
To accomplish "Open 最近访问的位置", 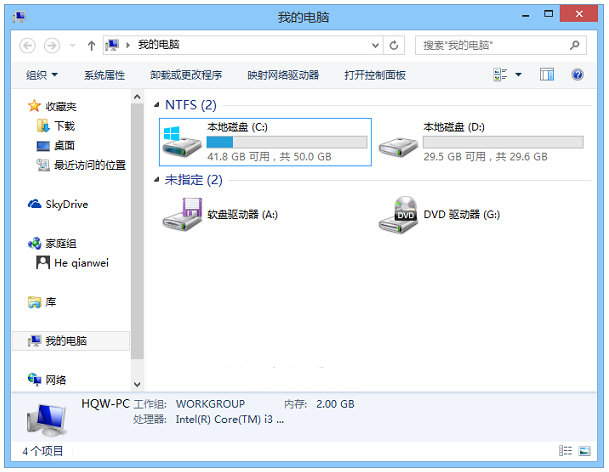I will pos(90,165).
